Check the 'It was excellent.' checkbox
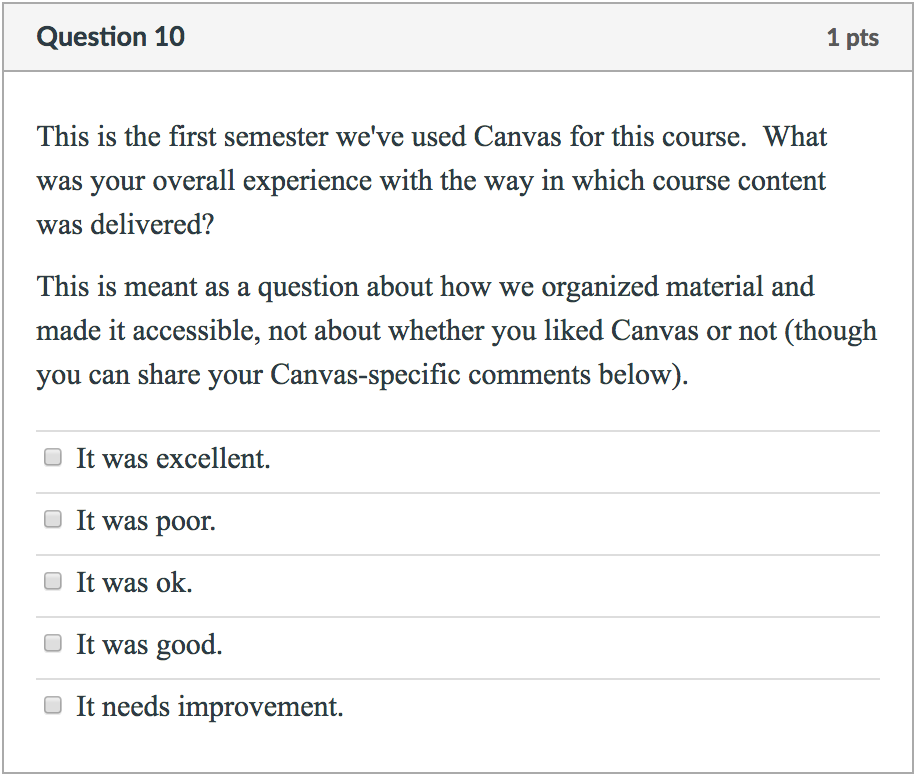This screenshot has height=774, width=916. tap(53, 458)
